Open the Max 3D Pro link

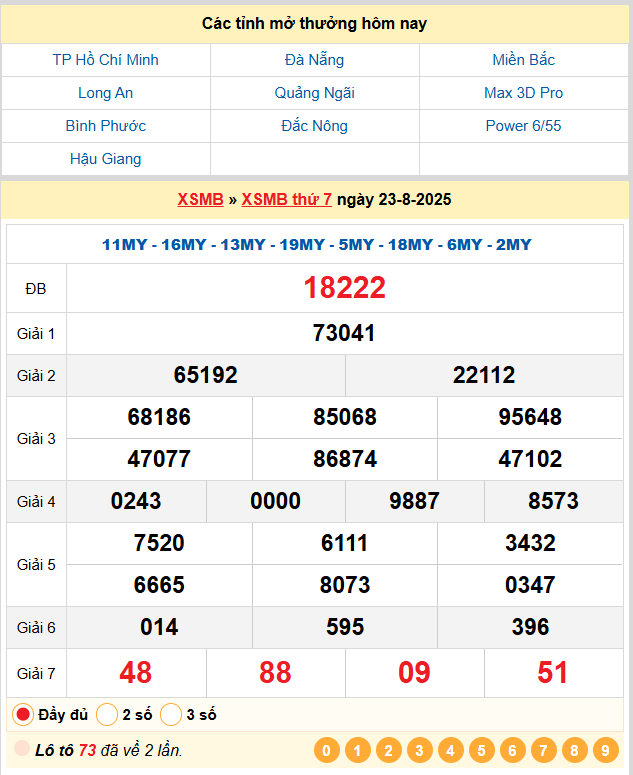pos(523,93)
